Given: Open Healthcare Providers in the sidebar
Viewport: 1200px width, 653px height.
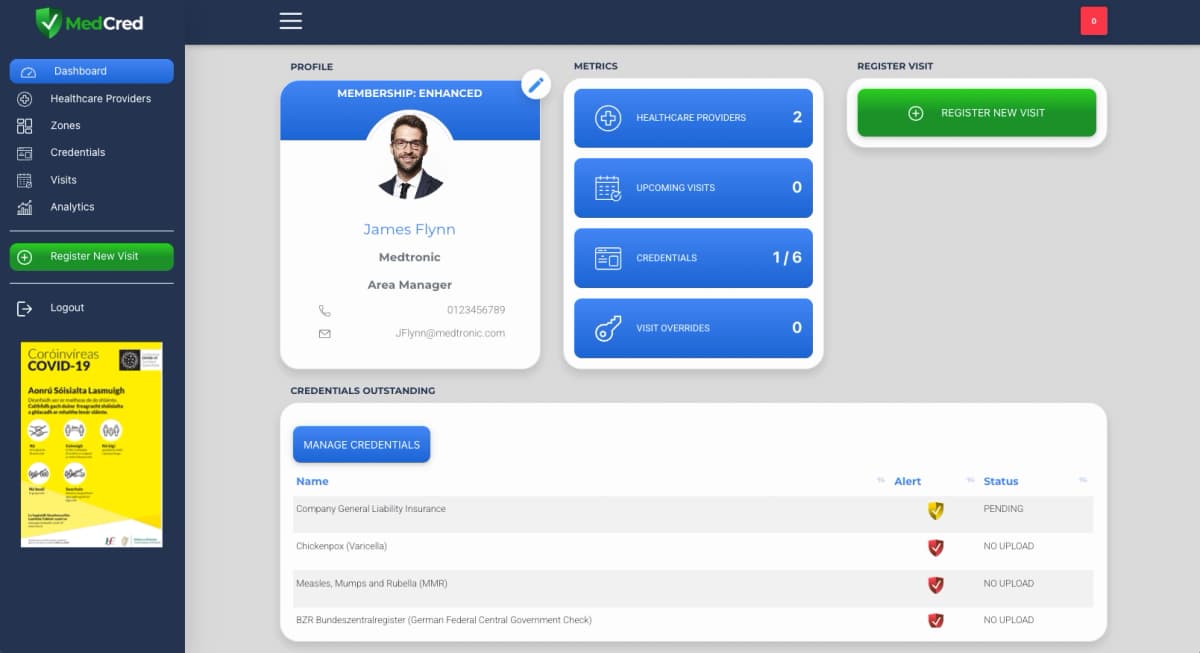Looking at the screenshot, I should pyautogui.click(x=100, y=99).
